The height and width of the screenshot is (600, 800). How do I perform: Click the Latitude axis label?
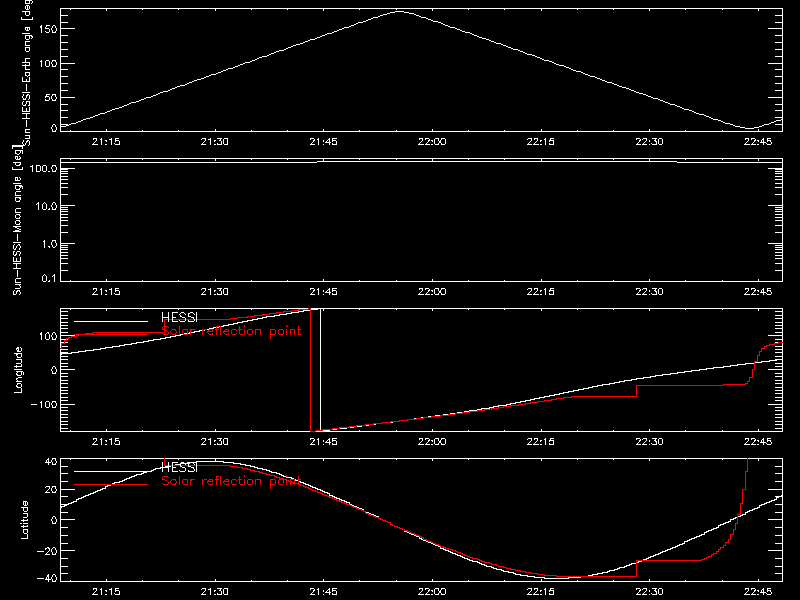(24, 520)
